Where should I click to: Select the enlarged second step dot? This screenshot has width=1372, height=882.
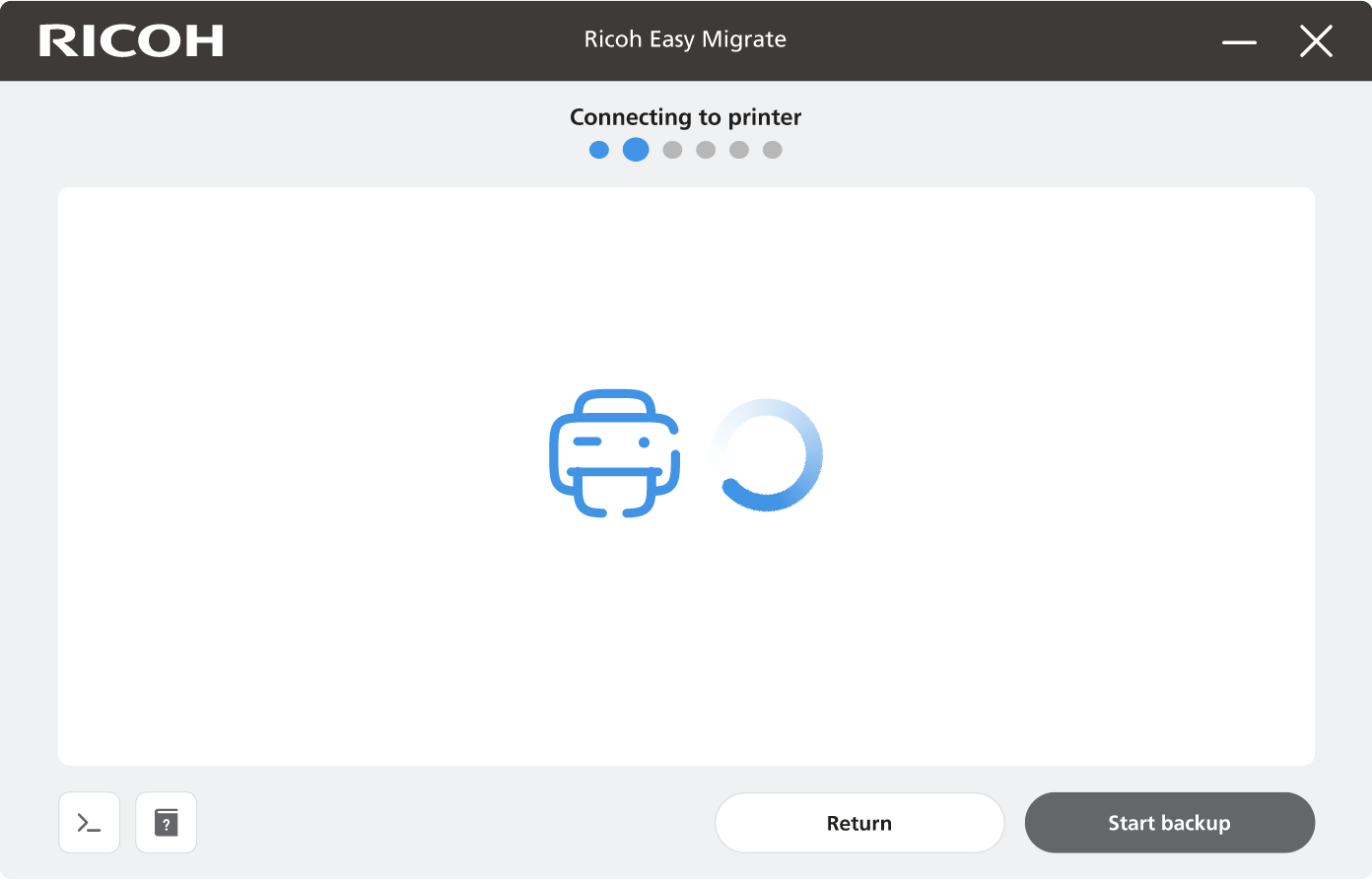coord(636,150)
